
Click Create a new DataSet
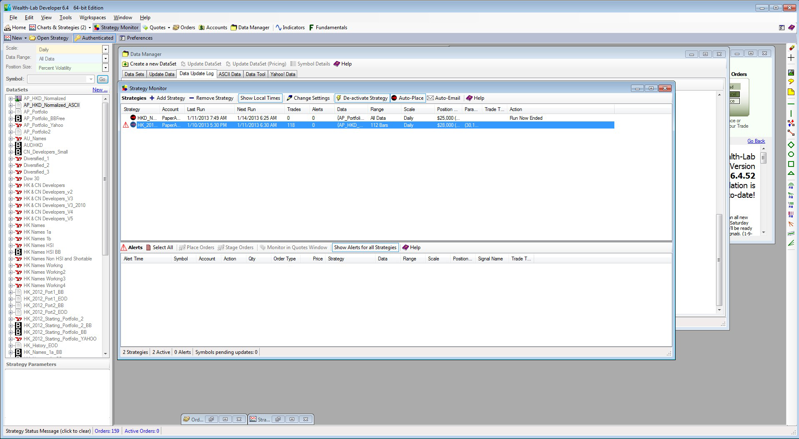click(x=150, y=64)
